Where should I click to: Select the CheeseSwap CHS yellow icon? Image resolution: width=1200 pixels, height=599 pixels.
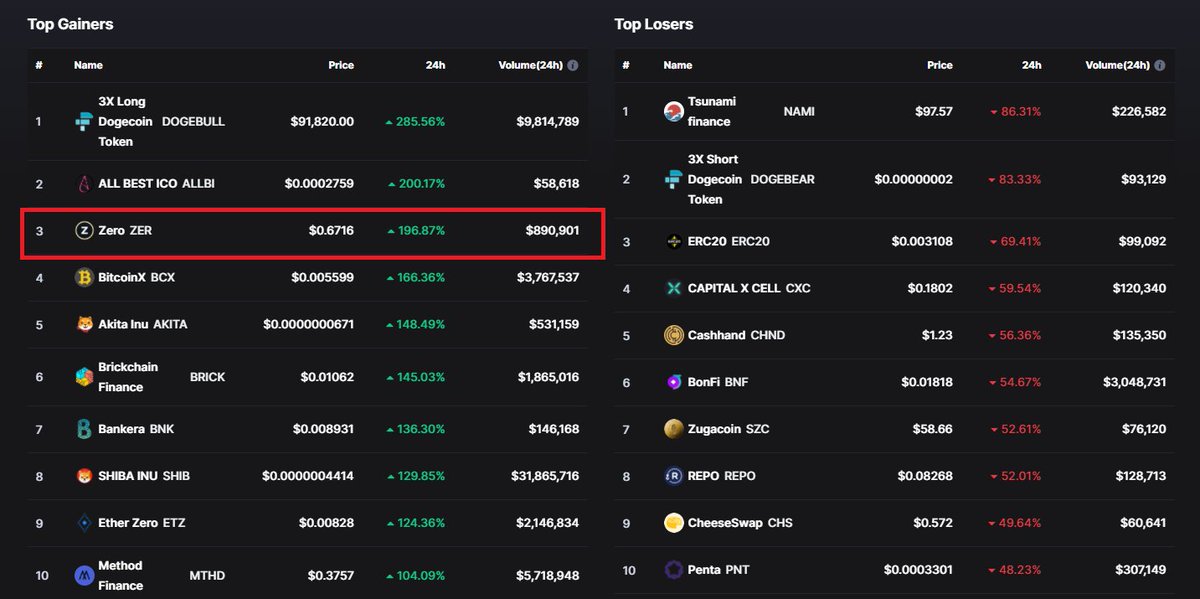(672, 522)
